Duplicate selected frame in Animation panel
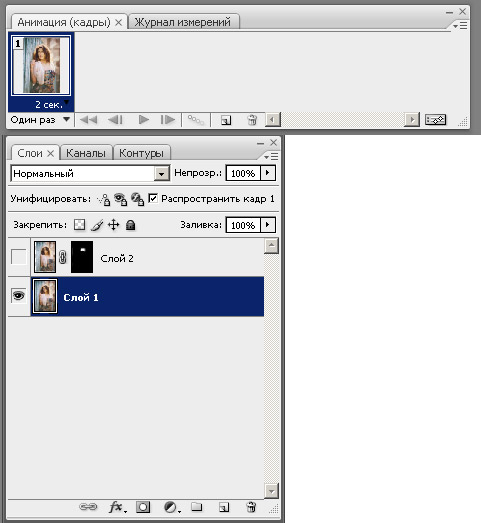Image resolution: width=481 pixels, height=523 pixels. pyautogui.click(x=226, y=120)
